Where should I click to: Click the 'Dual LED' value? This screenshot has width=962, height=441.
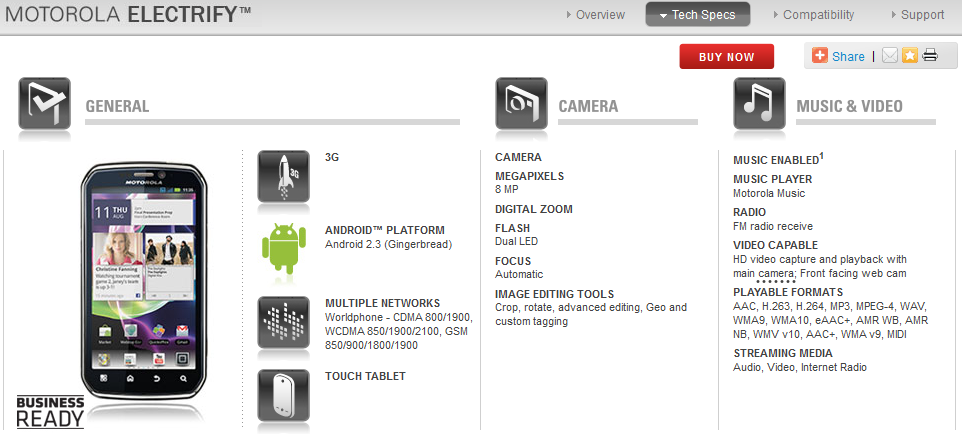(517, 241)
